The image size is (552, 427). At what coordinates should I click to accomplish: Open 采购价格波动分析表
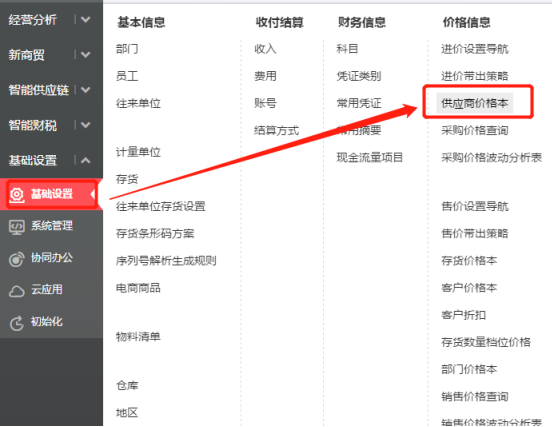[491, 157]
